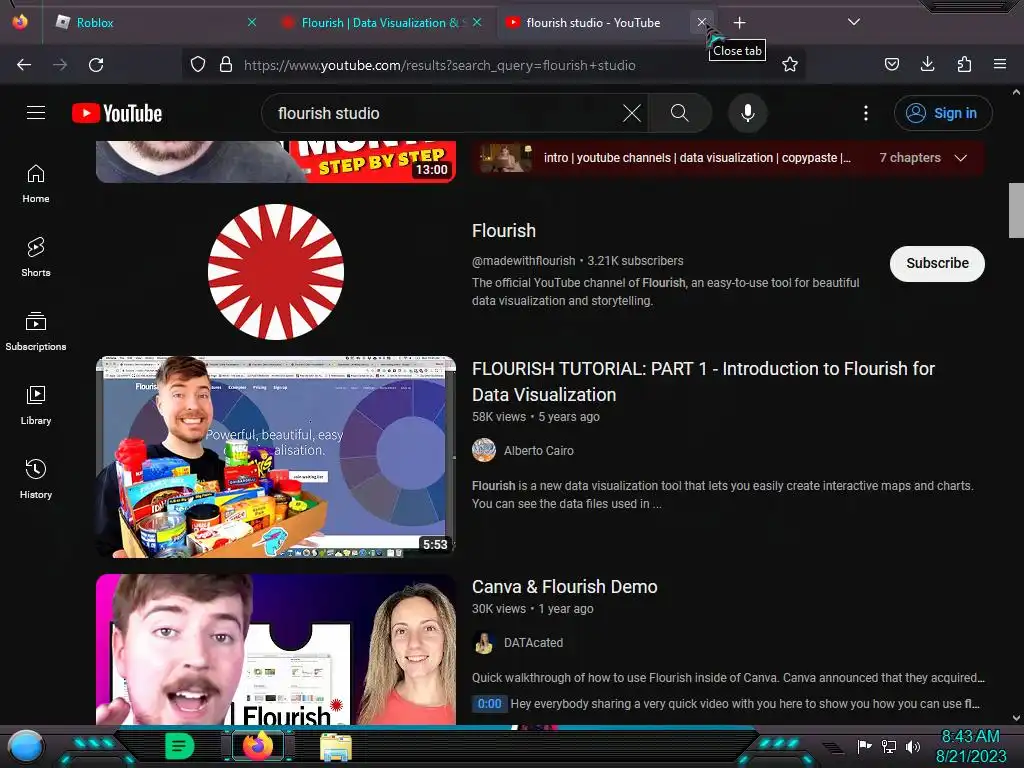The image size is (1024, 768).
Task: Visit the DATAcated channel name link
Action: (x=533, y=643)
